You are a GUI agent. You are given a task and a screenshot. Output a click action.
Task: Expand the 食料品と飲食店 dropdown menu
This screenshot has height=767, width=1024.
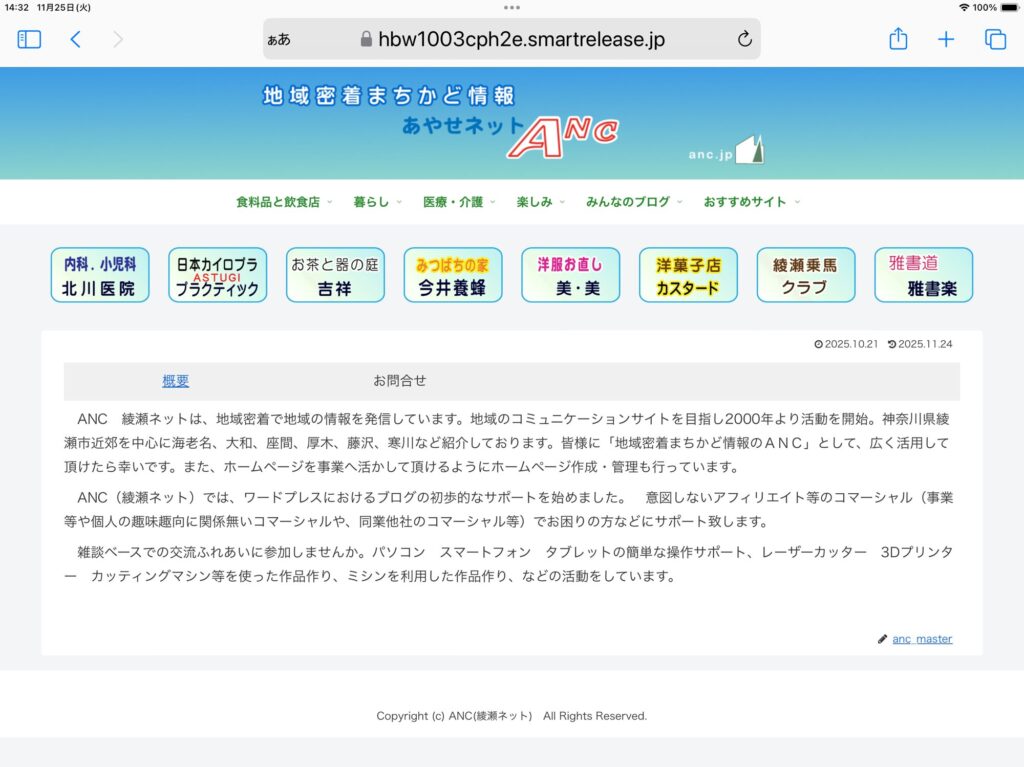point(283,202)
